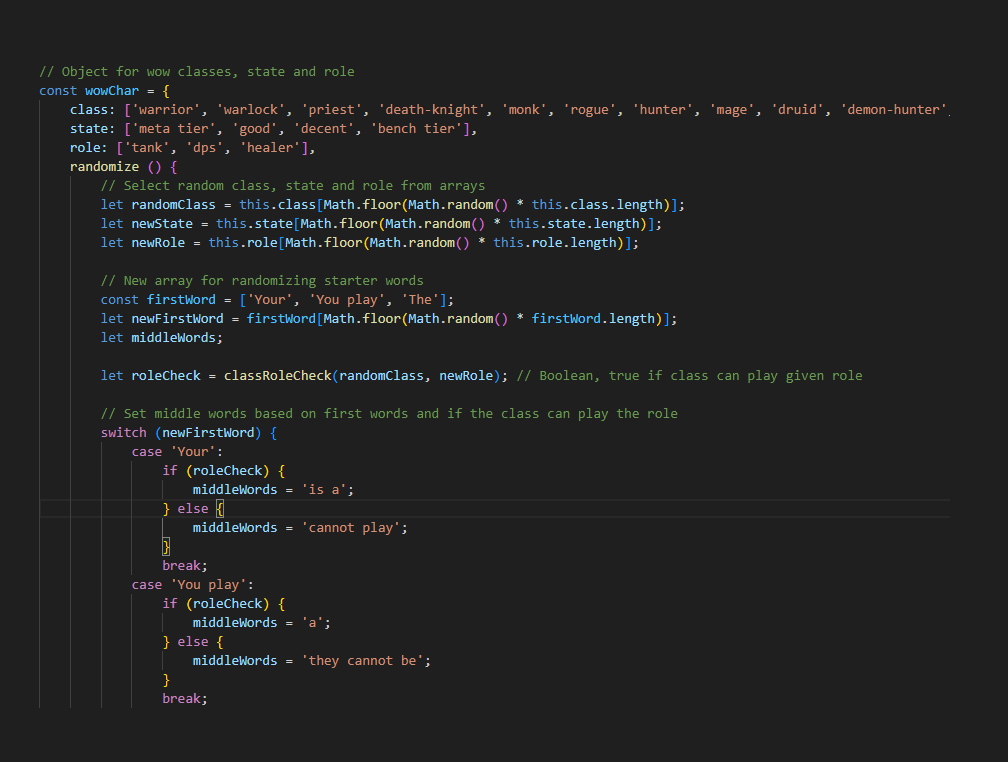Select the wowChar constant name
The width and height of the screenshot is (1008, 762).
click(x=111, y=90)
